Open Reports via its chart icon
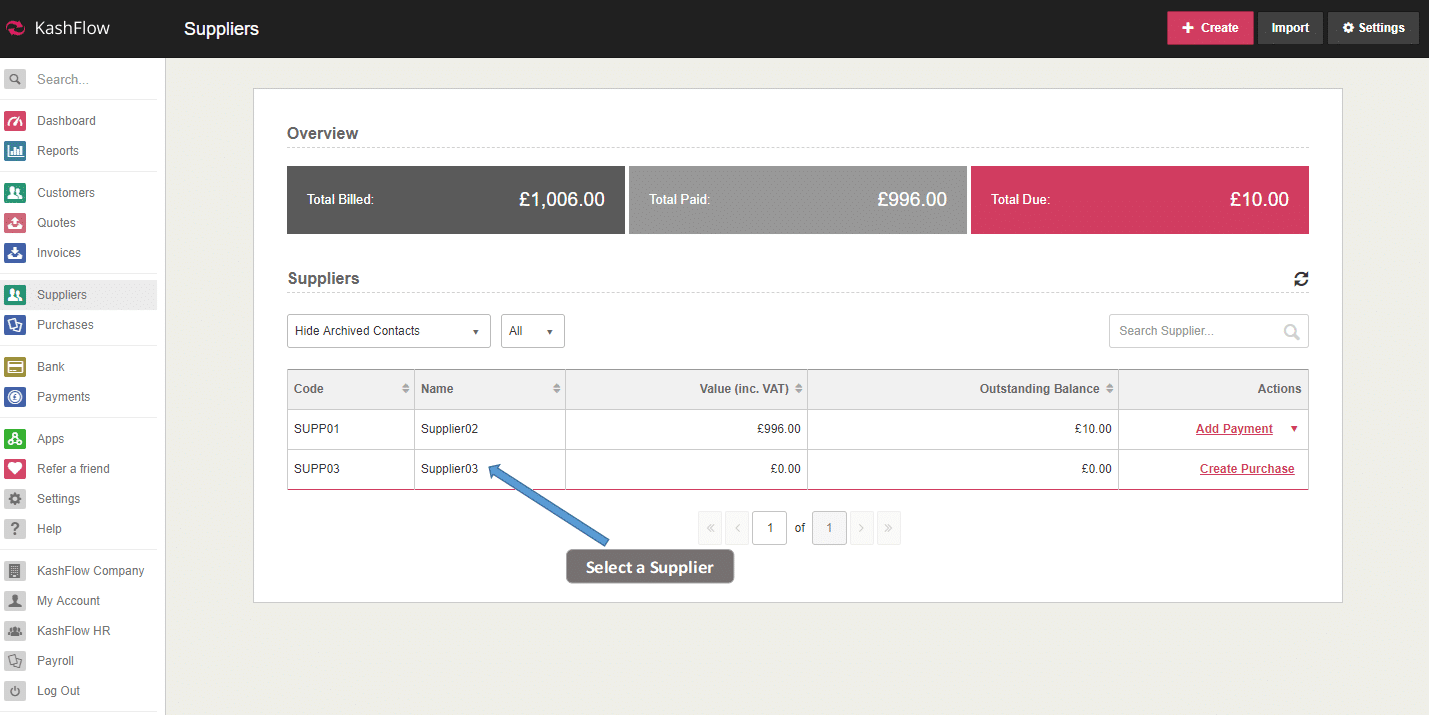The width and height of the screenshot is (1429, 715). (15, 151)
